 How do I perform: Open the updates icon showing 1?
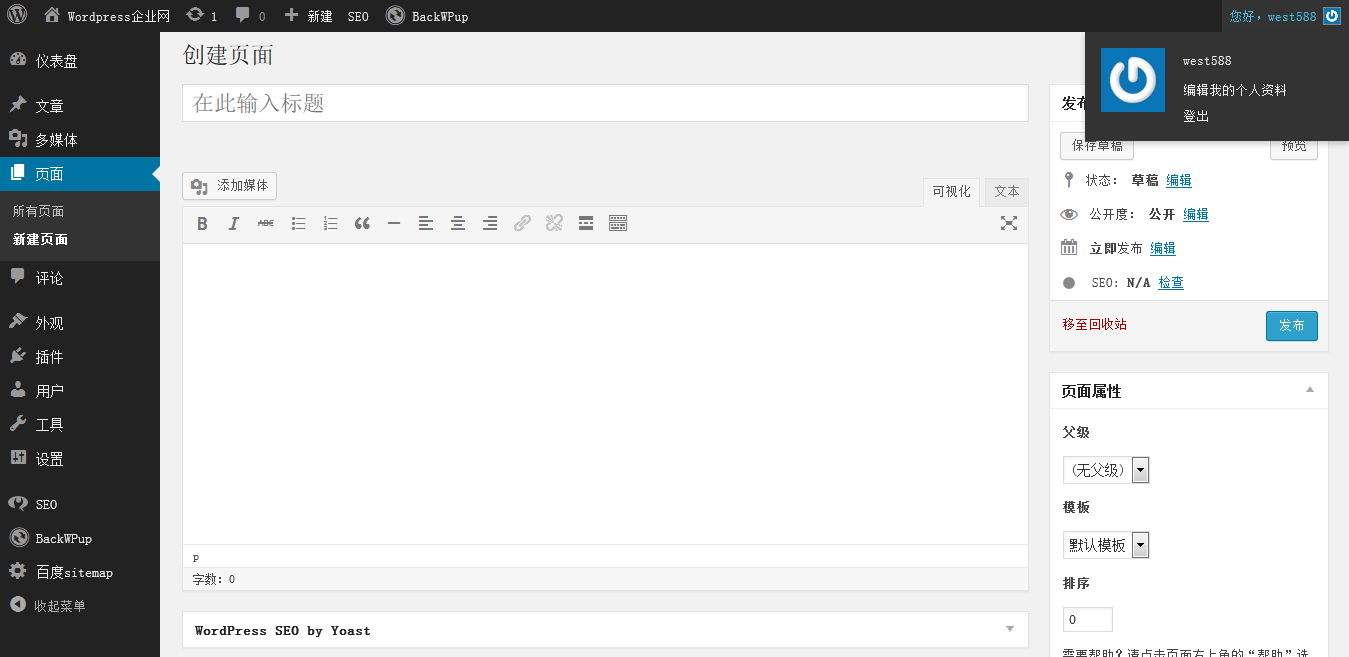coord(202,16)
